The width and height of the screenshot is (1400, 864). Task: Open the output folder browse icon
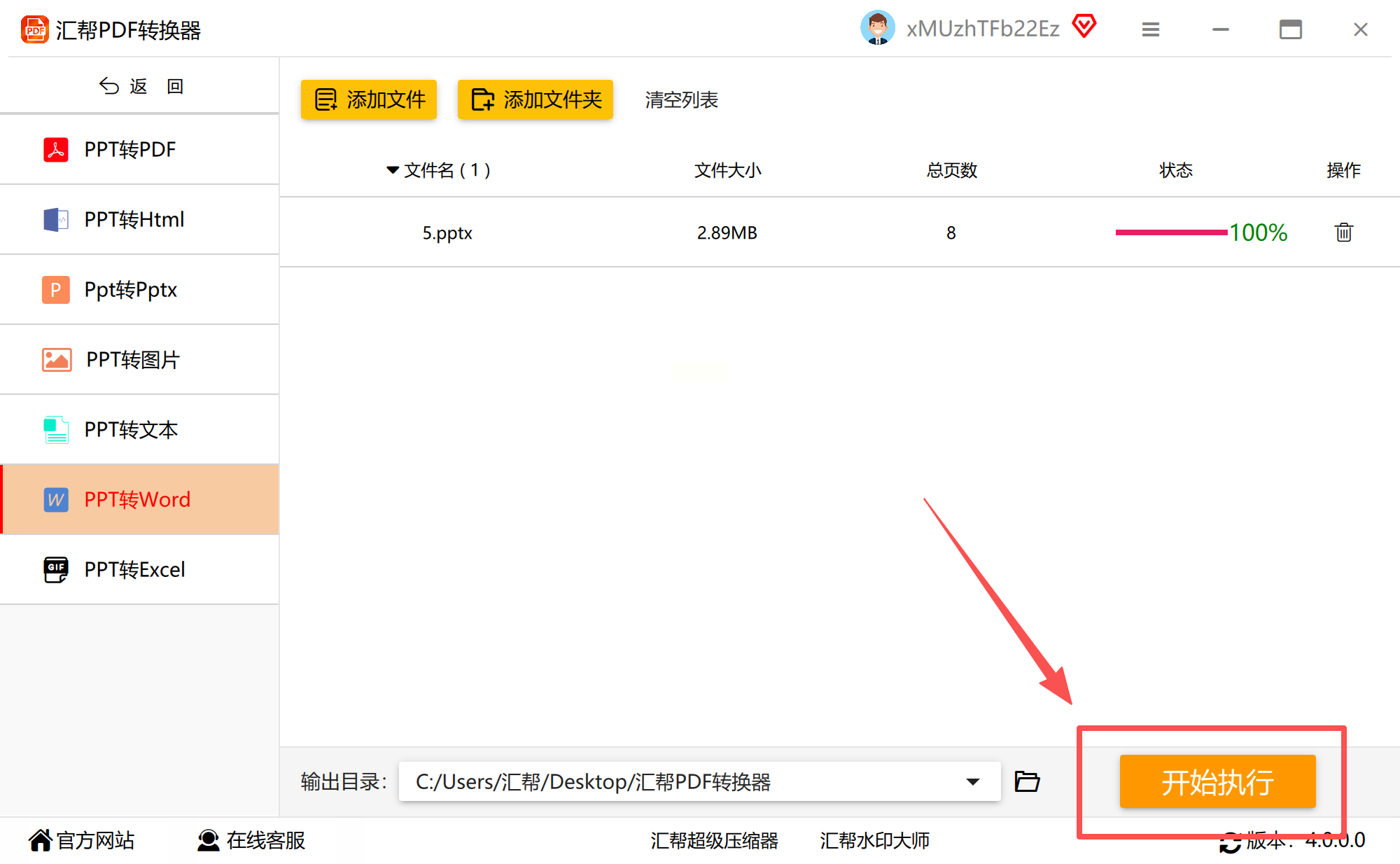(1027, 781)
